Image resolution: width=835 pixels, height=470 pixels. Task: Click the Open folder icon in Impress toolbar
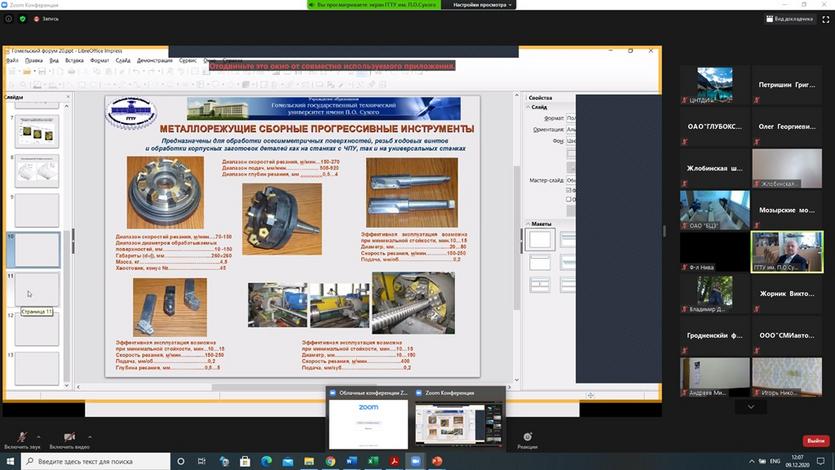[x=26, y=72]
